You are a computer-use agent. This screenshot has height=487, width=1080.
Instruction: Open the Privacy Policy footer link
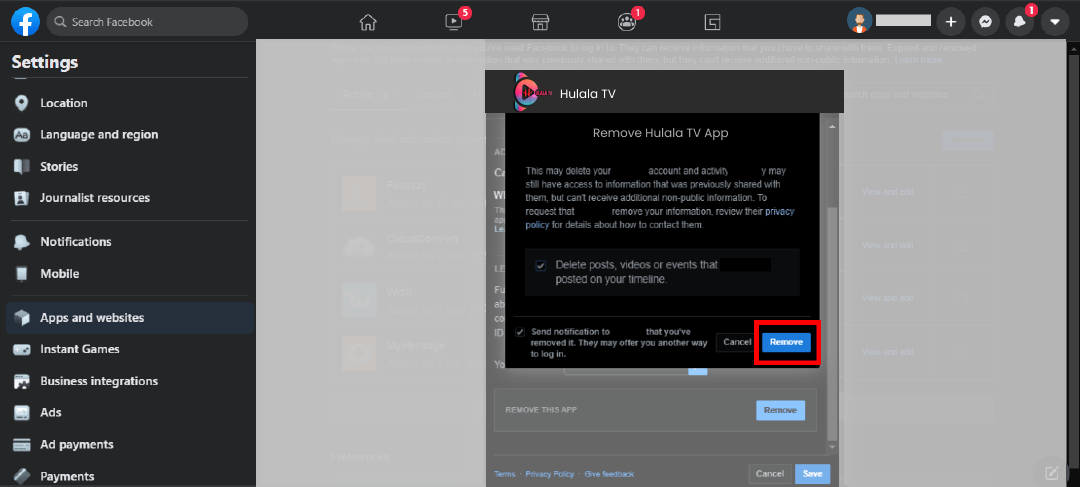[x=550, y=474]
